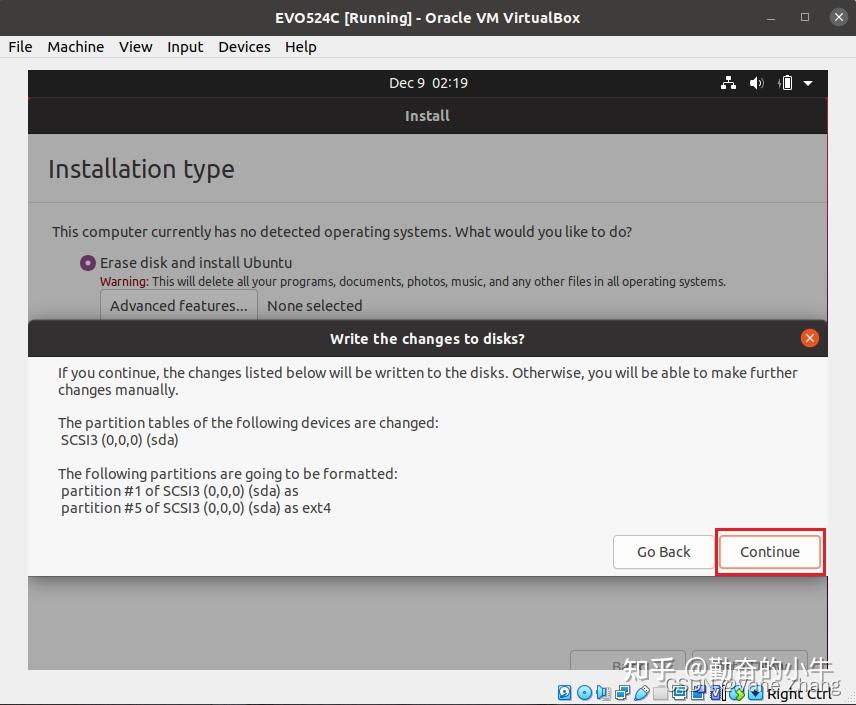Screen dimensions: 856x705
Task: Open Advanced features options
Action: tap(179, 305)
